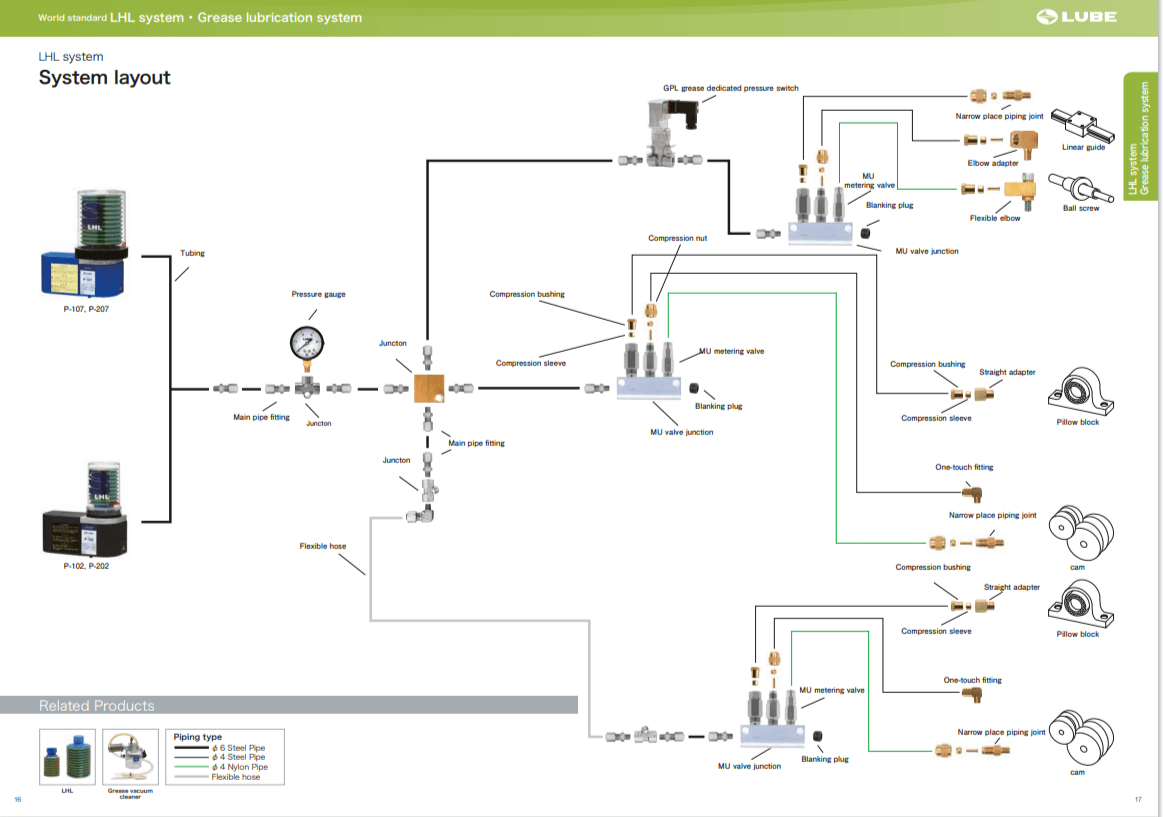Viewport: 1163px width, 817px height.
Task: Click the 'Ball screw' caption
Action: click(1081, 208)
